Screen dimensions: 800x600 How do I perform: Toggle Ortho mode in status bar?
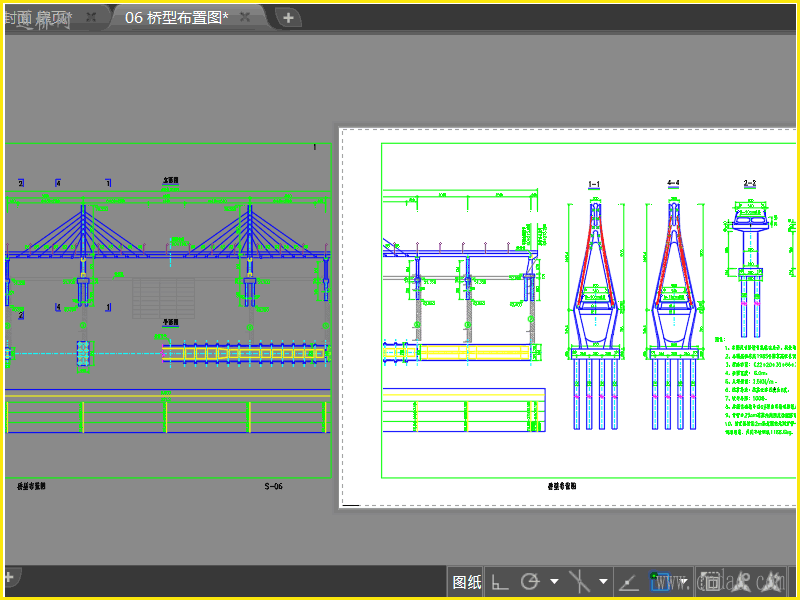pos(501,581)
